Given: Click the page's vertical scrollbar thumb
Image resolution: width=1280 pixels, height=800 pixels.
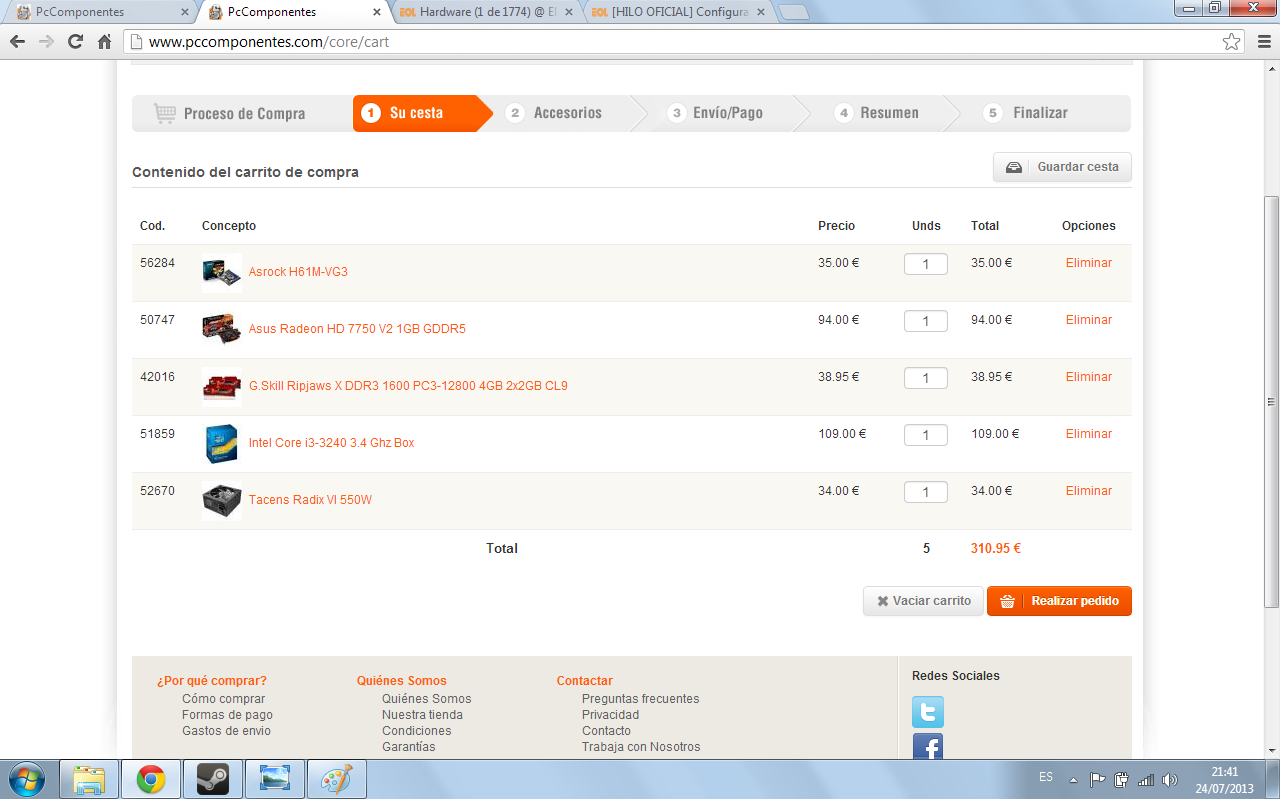Looking at the screenshot, I should [x=1271, y=402].
